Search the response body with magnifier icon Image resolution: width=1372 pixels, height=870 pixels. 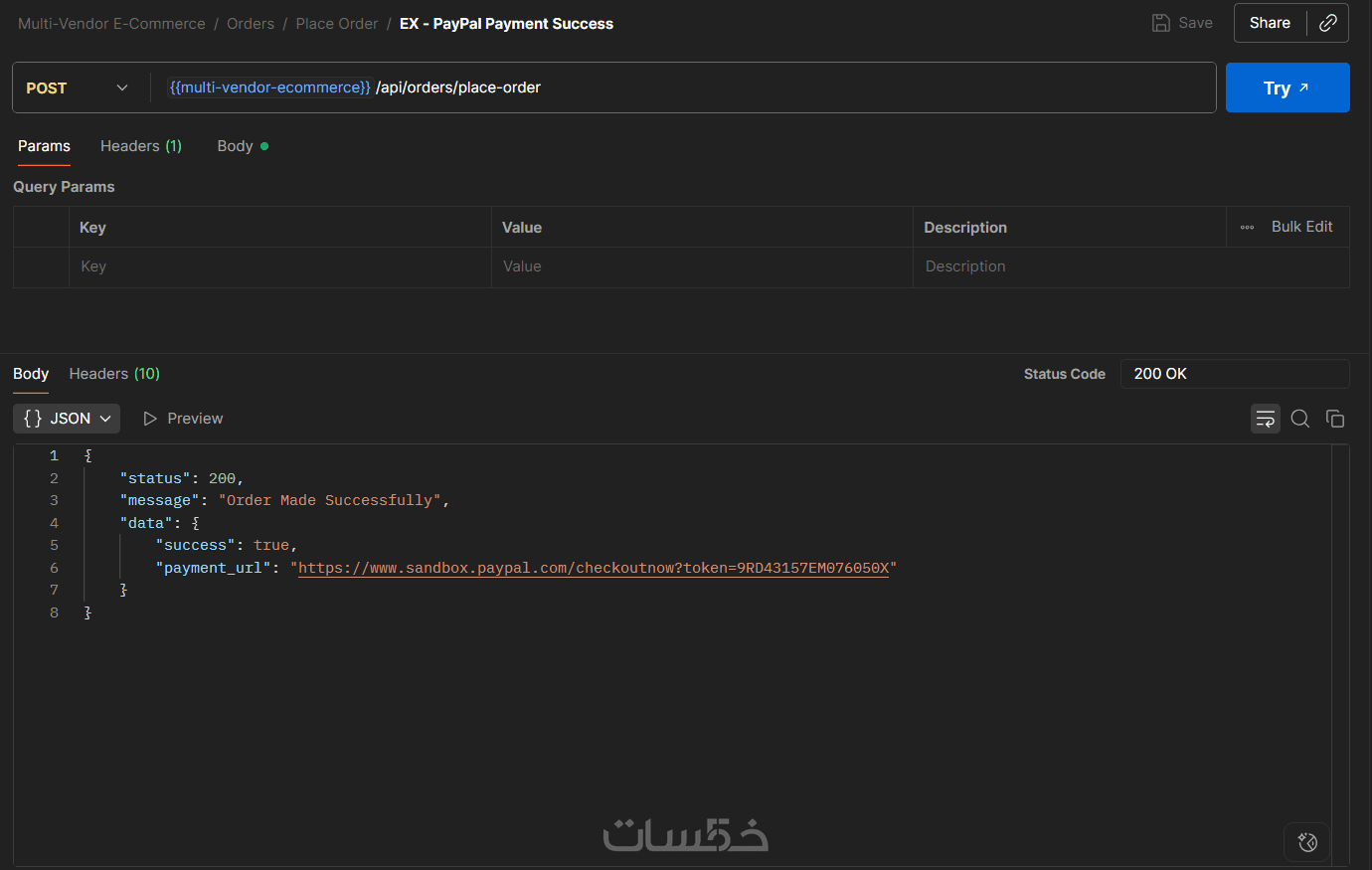pyautogui.click(x=1300, y=419)
